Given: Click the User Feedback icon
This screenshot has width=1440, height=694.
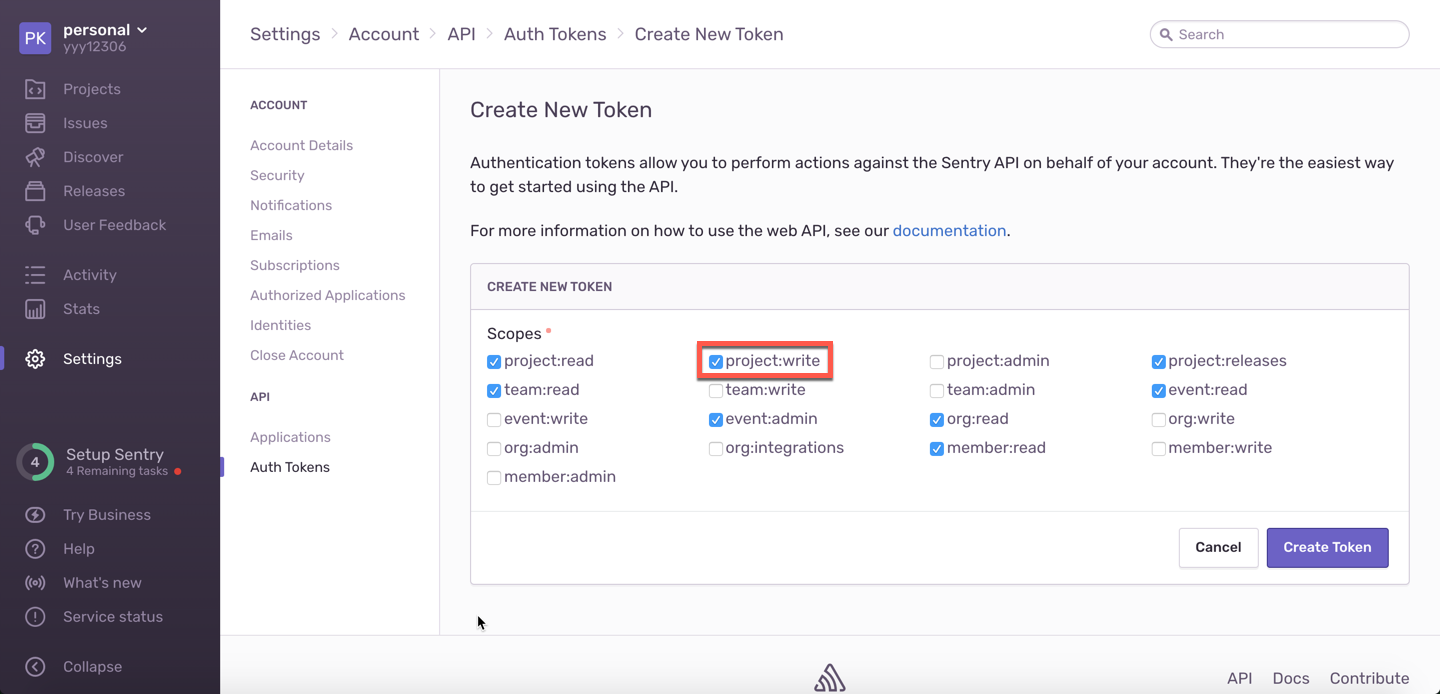Looking at the screenshot, I should pos(35,225).
